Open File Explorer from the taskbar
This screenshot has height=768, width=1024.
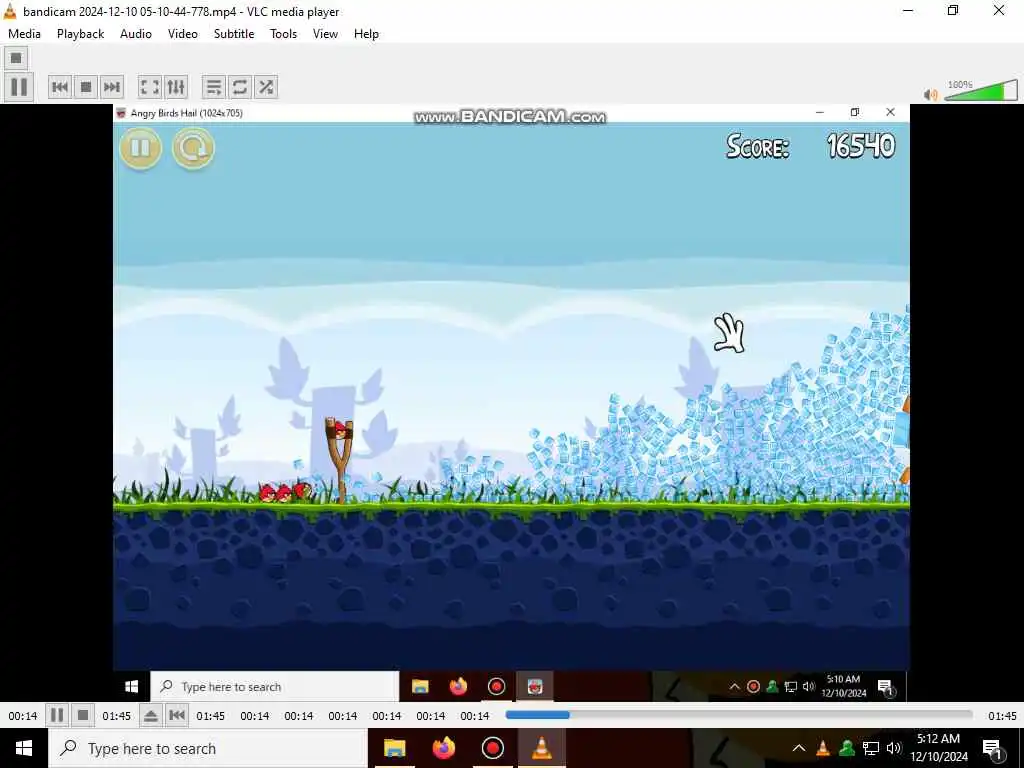pyautogui.click(x=394, y=748)
